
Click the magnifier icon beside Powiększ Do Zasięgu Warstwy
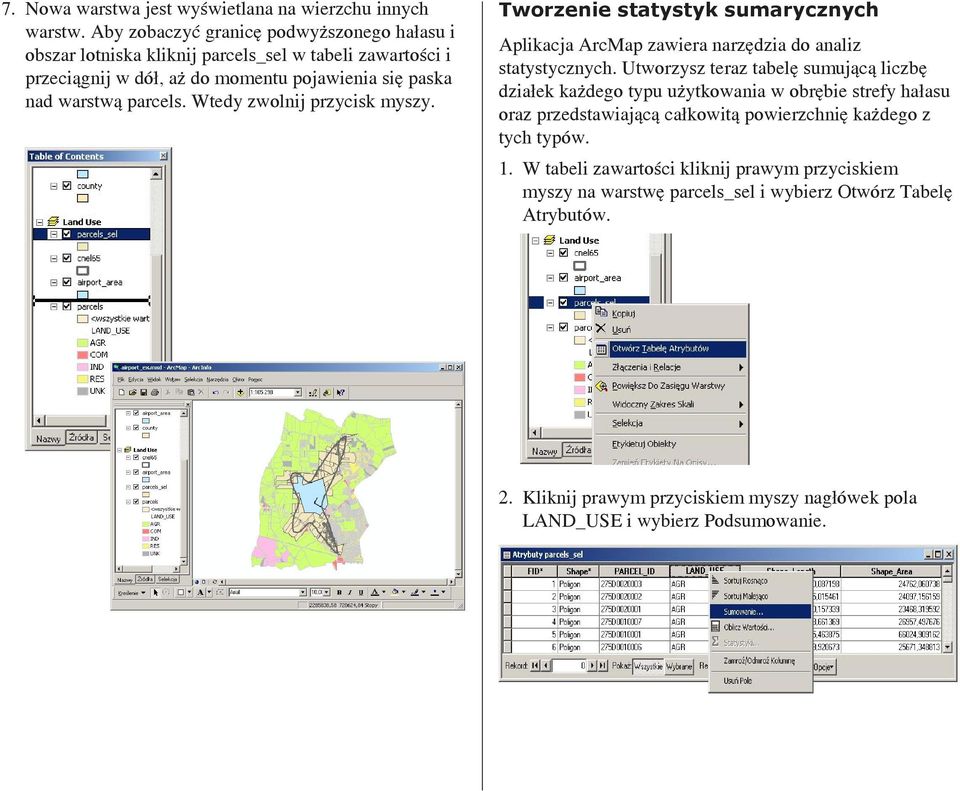click(x=601, y=386)
